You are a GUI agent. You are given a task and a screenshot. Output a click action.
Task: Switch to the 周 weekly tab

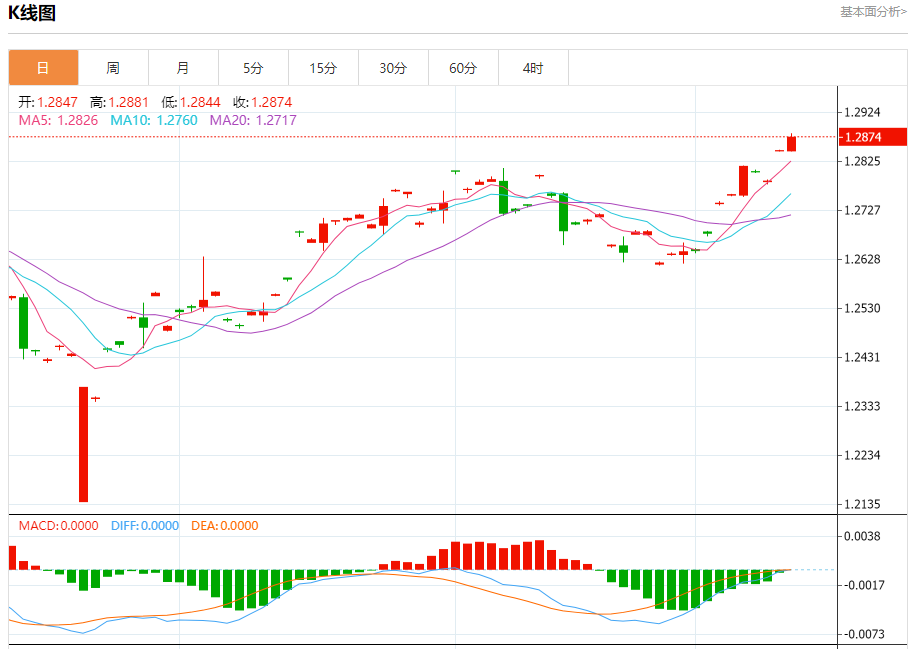113,68
